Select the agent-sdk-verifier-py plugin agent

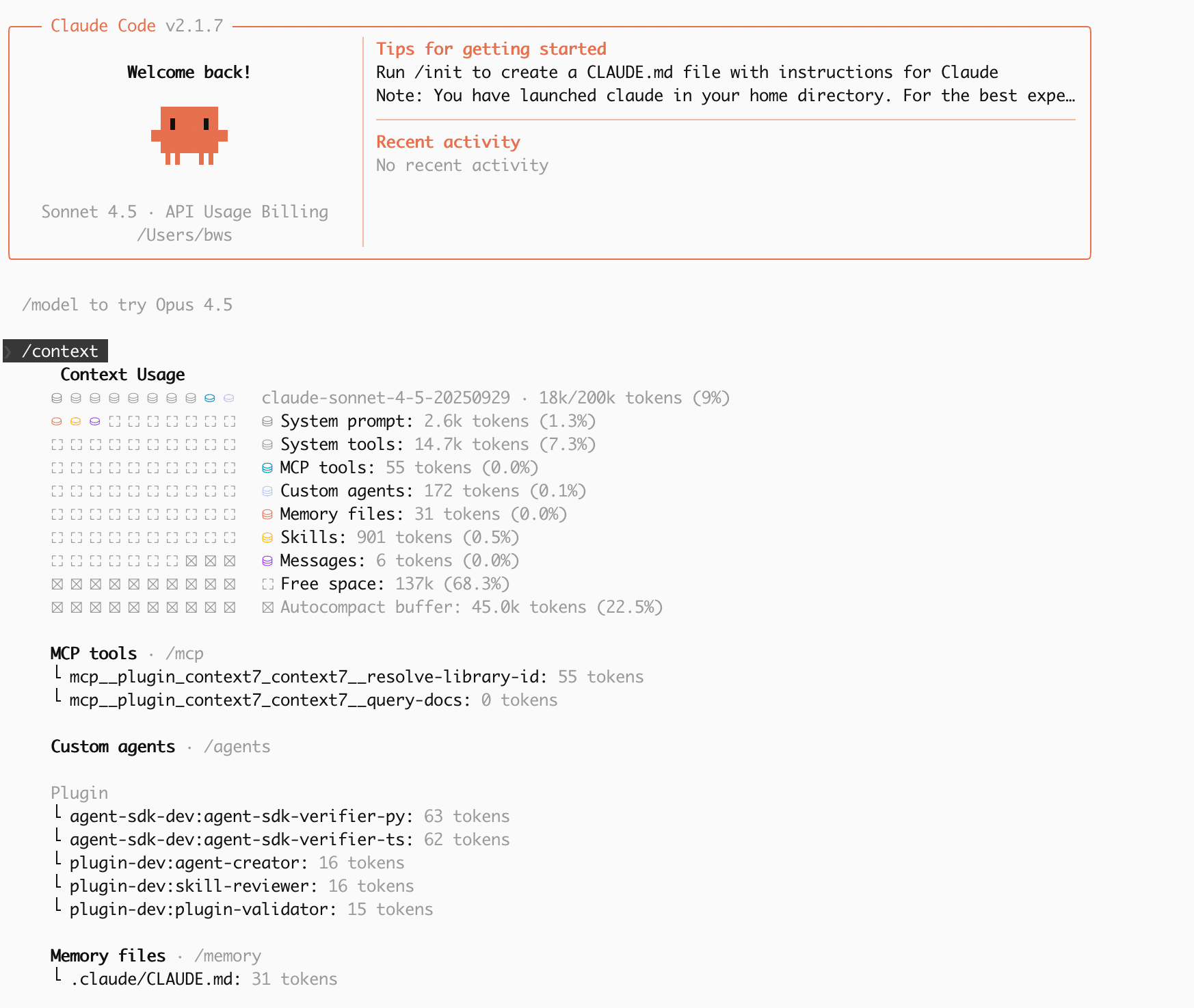[x=241, y=817]
